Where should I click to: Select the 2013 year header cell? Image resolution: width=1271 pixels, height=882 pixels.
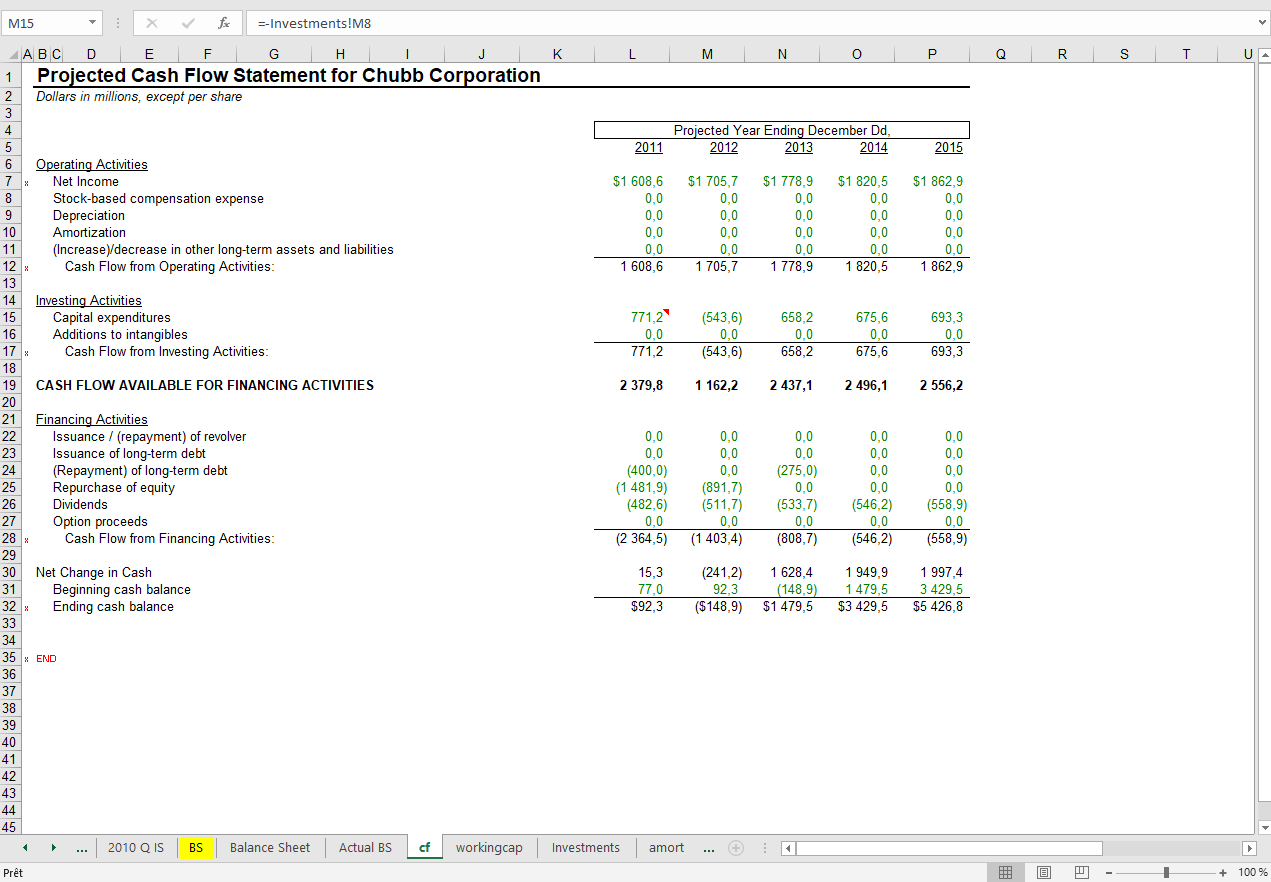click(x=782, y=147)
